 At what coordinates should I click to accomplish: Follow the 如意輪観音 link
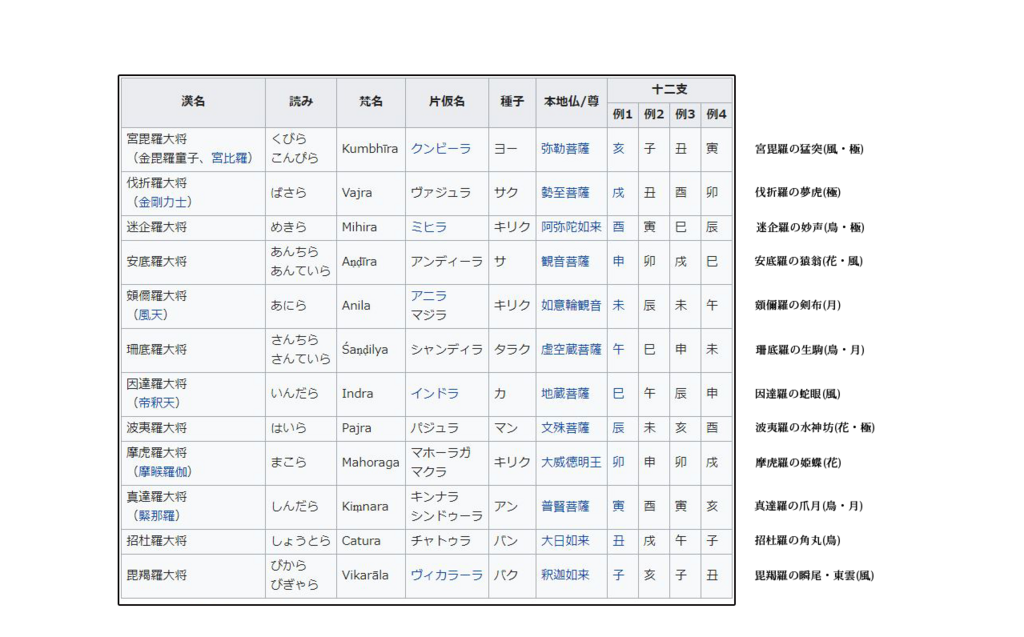(571, 305)
